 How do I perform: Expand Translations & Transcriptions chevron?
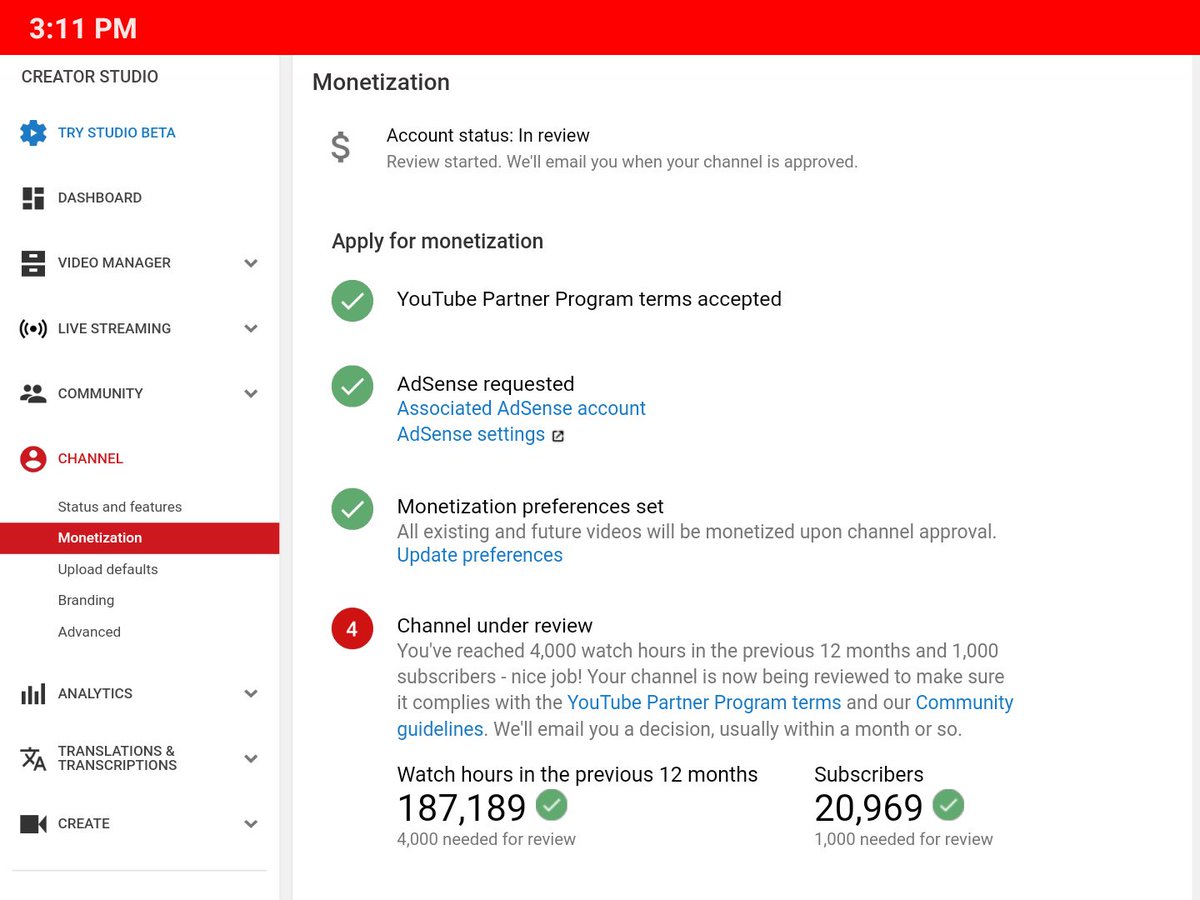tap(251, 759)
